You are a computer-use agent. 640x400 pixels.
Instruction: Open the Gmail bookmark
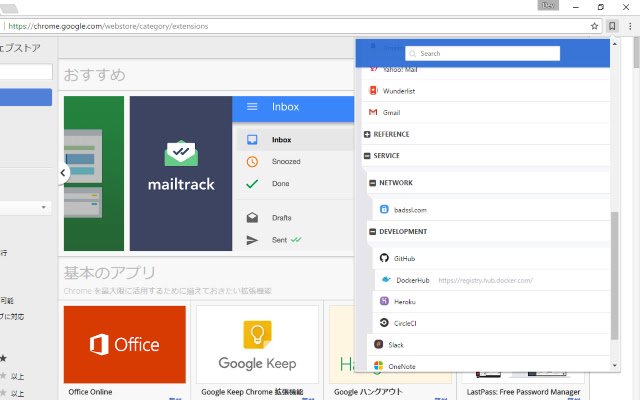click(x=486, y=112)
